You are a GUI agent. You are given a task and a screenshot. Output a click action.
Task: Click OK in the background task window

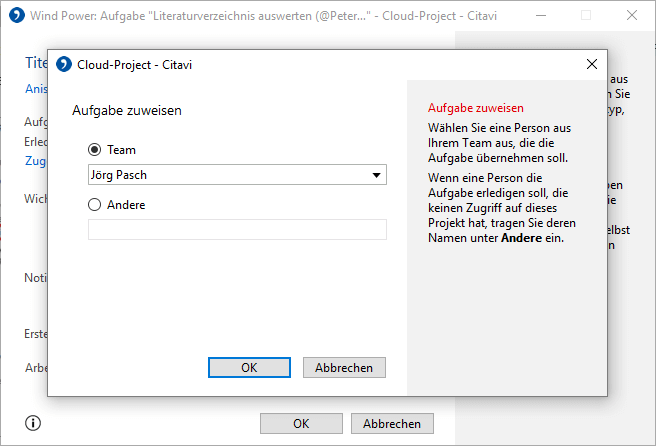(x=301, y=423)
